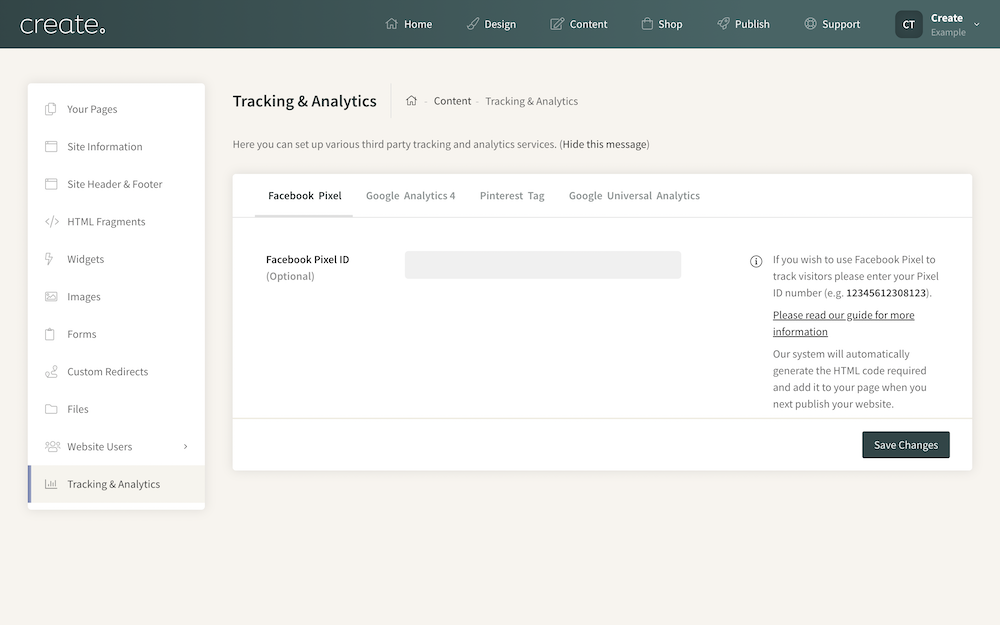1000x625 pixels.
Task: Focus the Facebook Pixel ID input field
Action: coord(543,265)
